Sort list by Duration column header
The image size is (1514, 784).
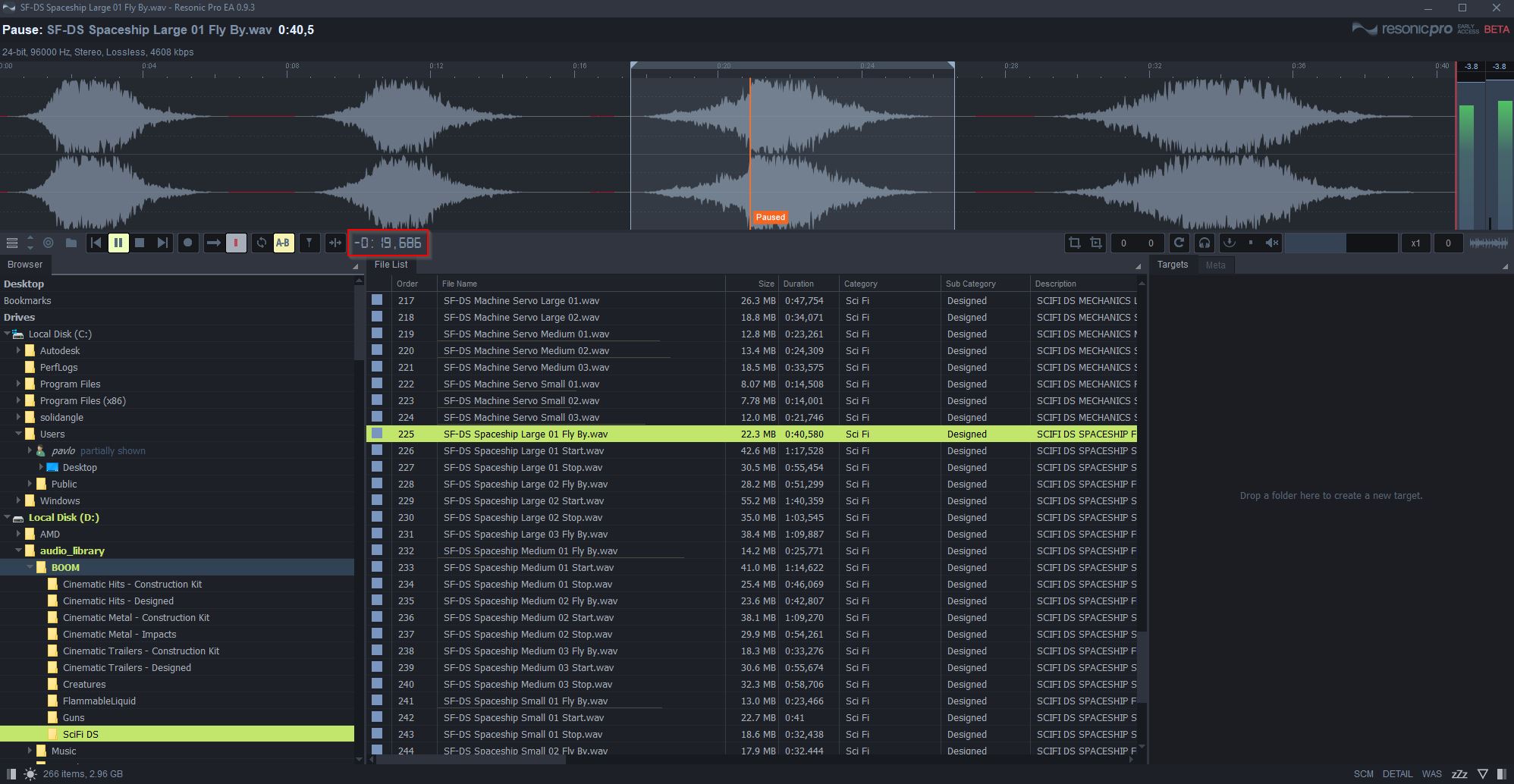[798, 284]
